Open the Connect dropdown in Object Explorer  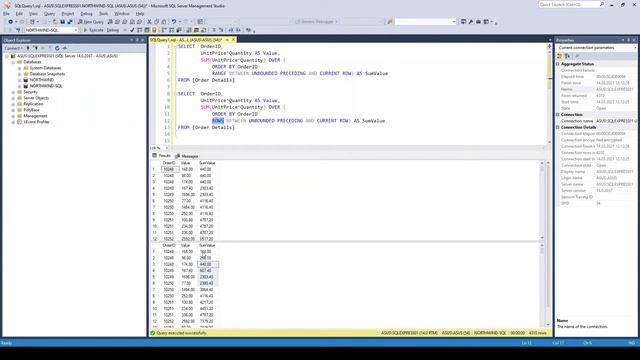(x=14, y=48)
